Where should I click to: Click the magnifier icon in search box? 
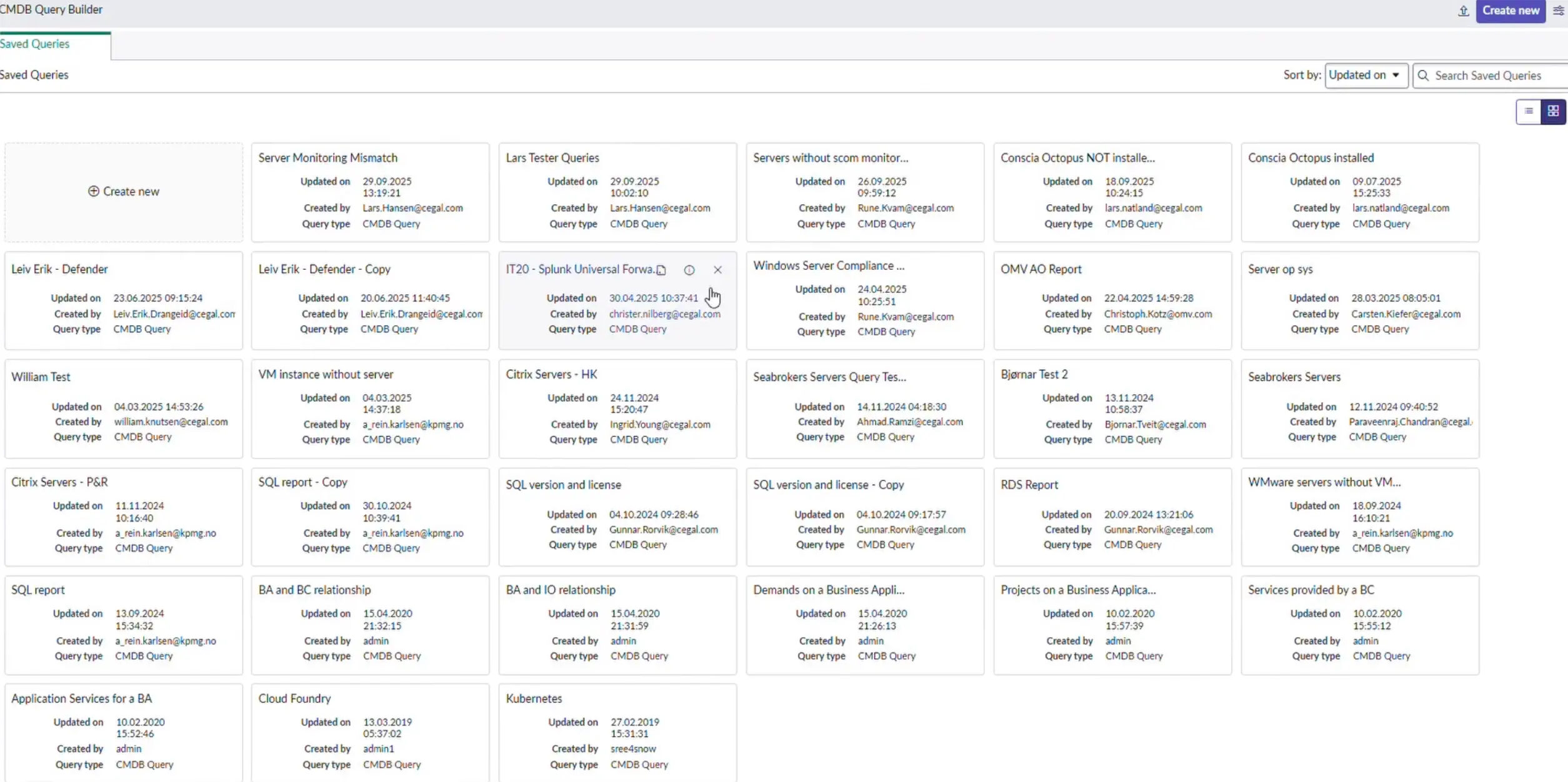pos(1424,76)
